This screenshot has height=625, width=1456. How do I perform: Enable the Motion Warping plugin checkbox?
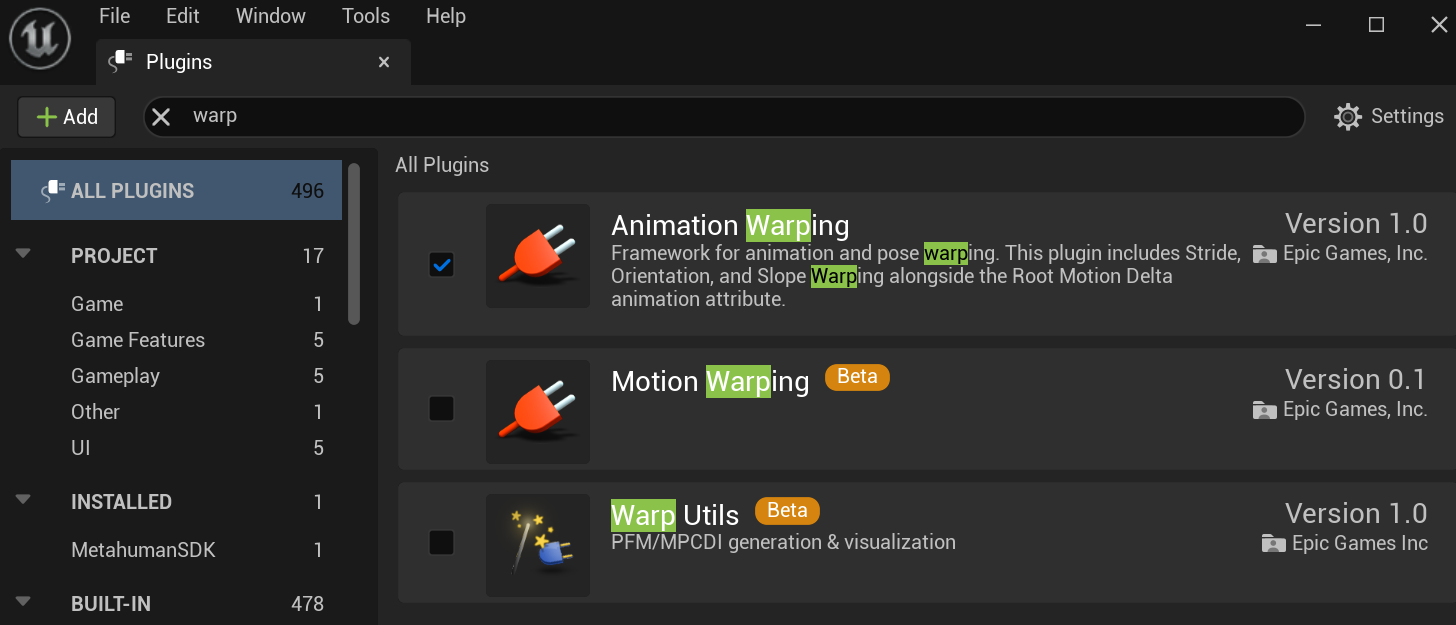coord(441,409)
